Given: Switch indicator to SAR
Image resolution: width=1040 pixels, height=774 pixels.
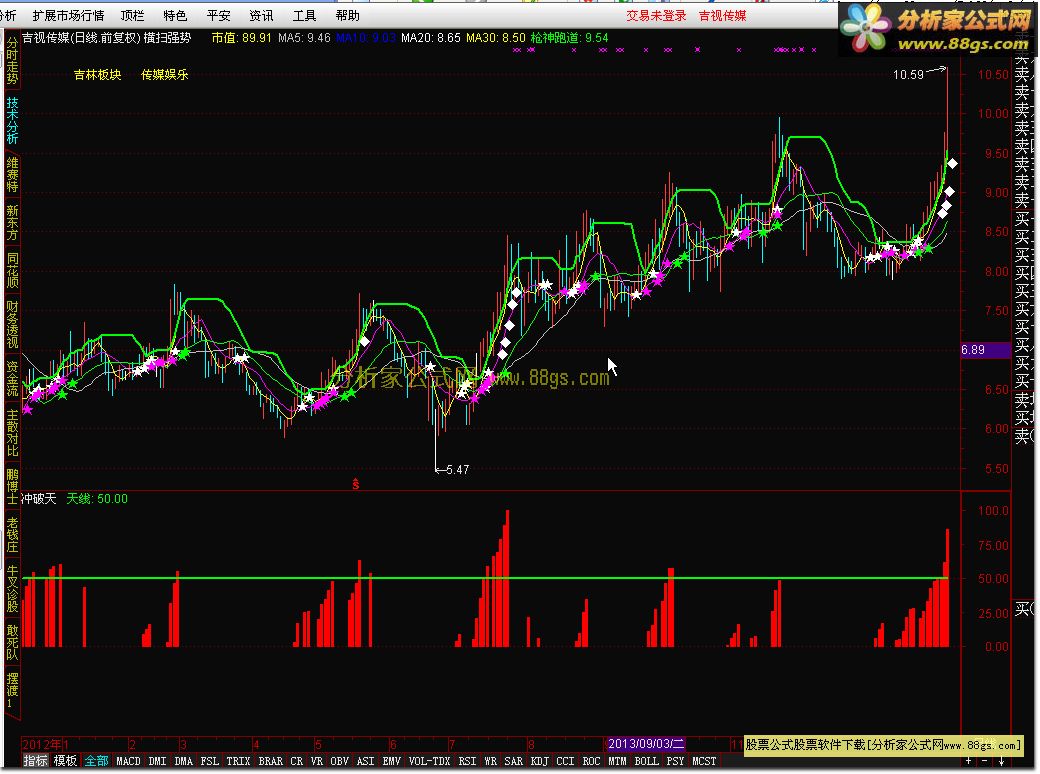Looking at the screenshot, I should (x=513, y=761).
